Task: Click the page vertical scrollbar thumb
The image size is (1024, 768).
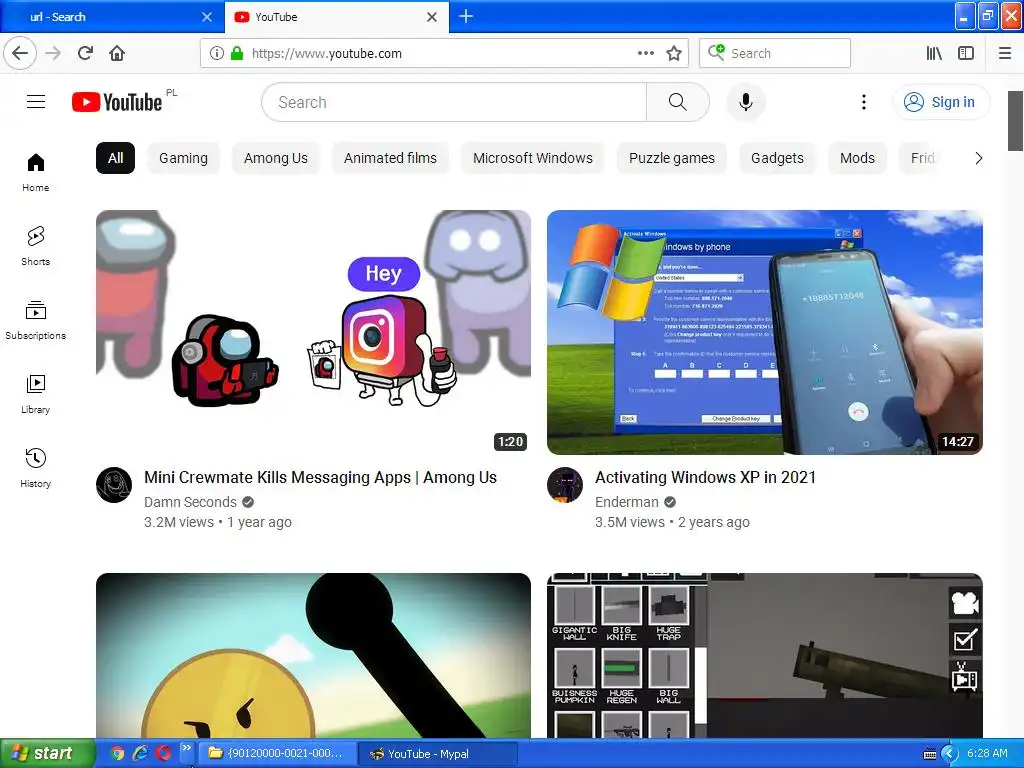Action: [1016, 121]
